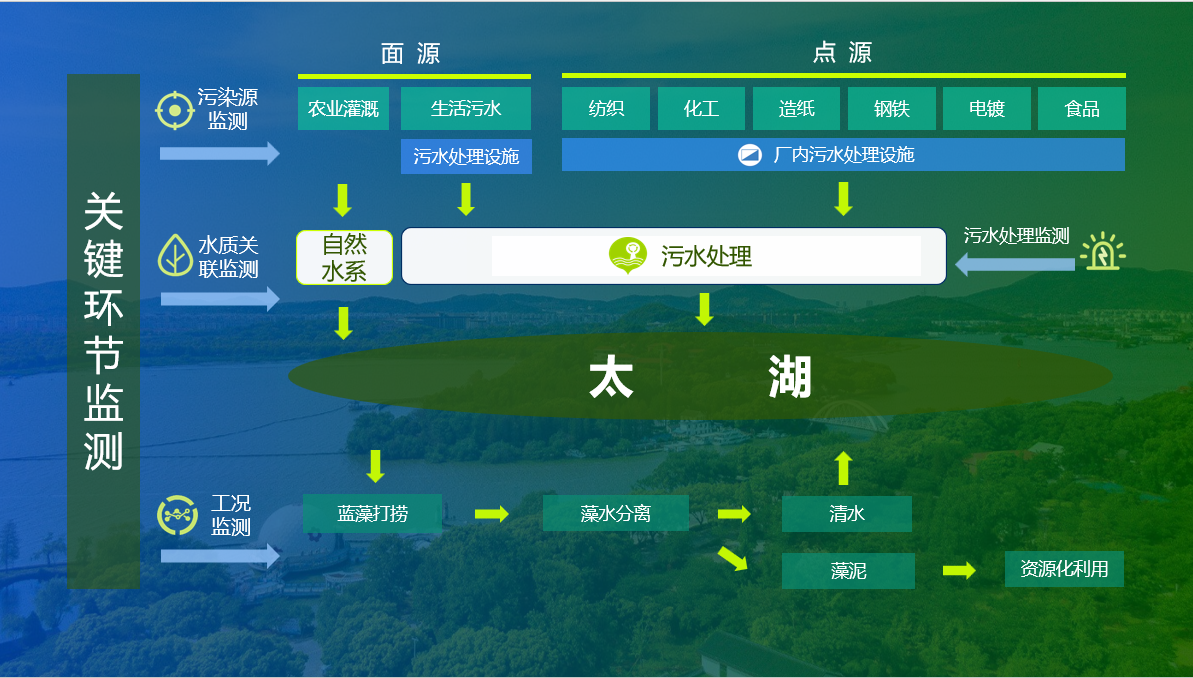Select the 藻水分离 box

tap(616, 514)
